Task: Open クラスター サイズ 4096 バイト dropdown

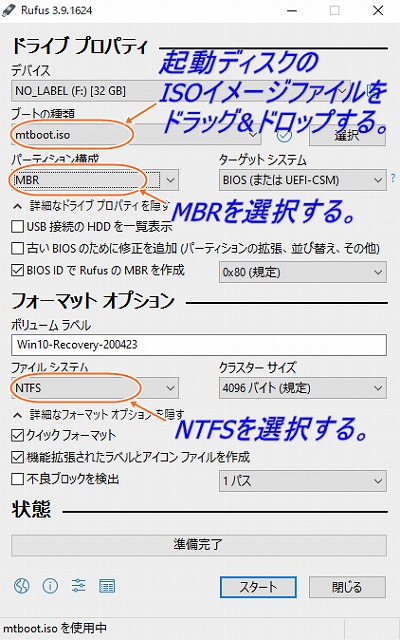Action: [302, 388]
